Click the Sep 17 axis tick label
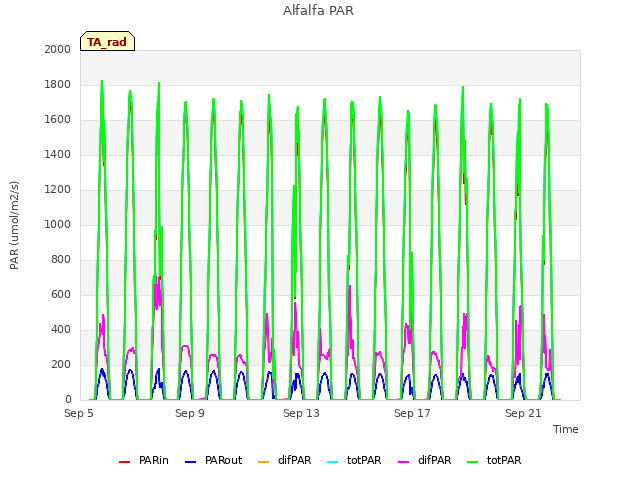 [412, 413]
